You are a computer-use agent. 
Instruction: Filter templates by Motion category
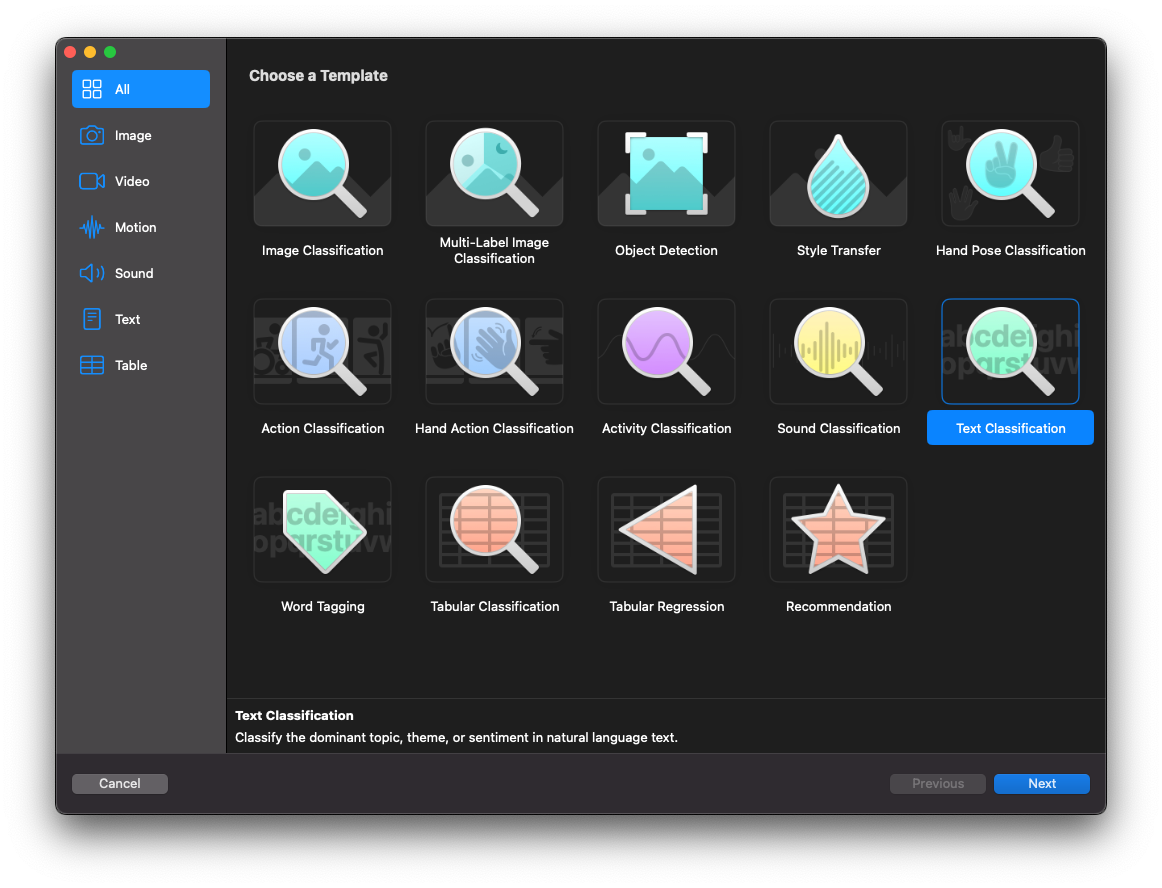(135, 227)
